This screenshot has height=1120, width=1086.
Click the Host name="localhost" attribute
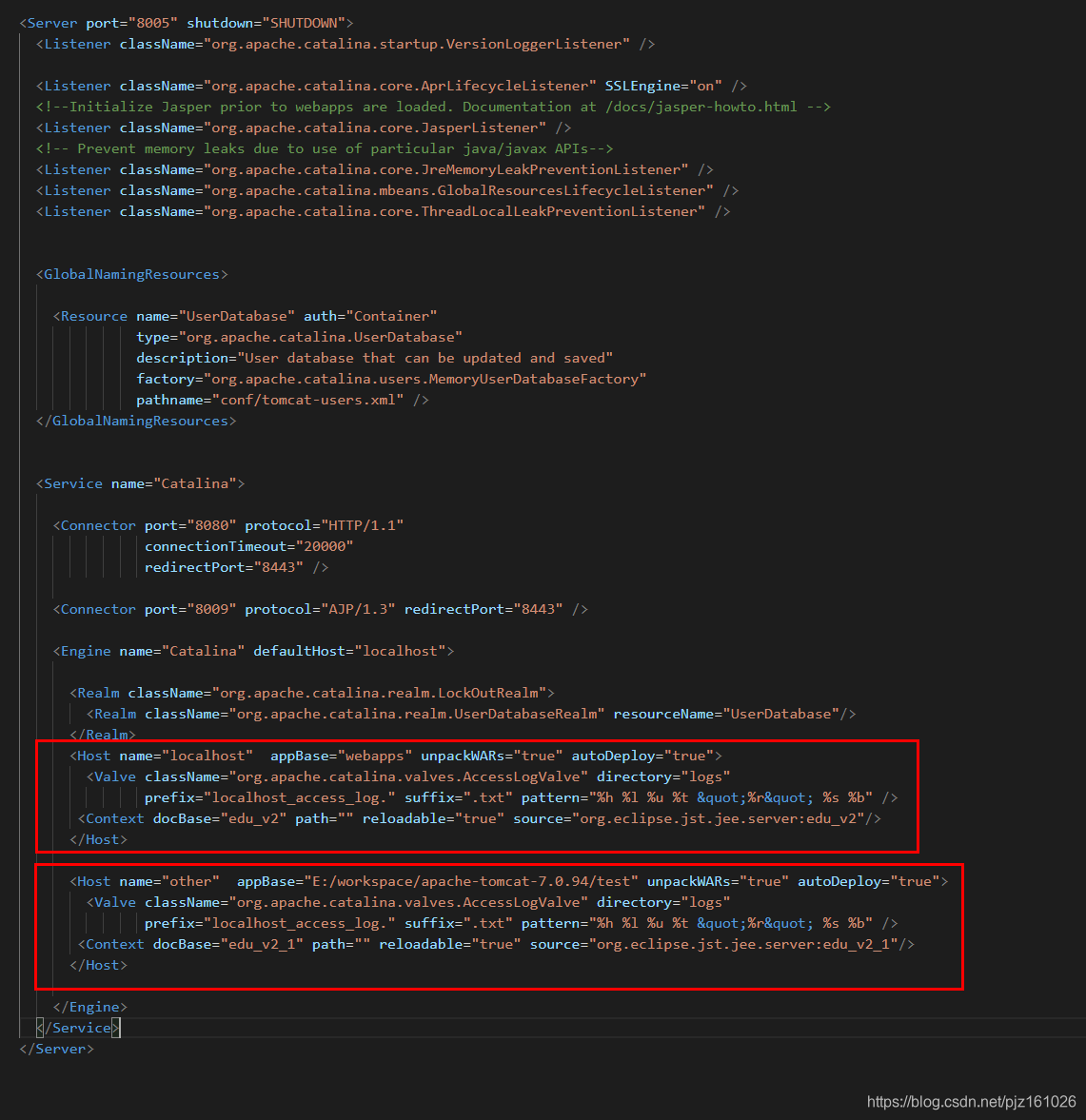pos(187,756)
